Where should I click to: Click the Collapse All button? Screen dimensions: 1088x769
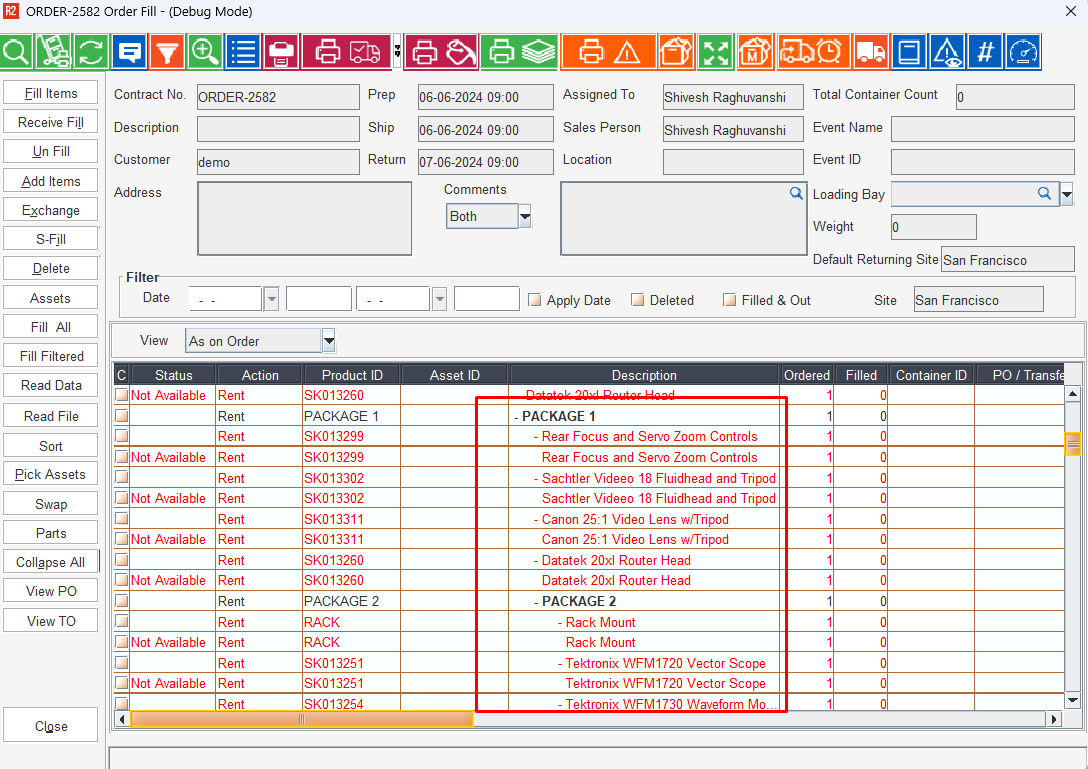click(51, 562)
